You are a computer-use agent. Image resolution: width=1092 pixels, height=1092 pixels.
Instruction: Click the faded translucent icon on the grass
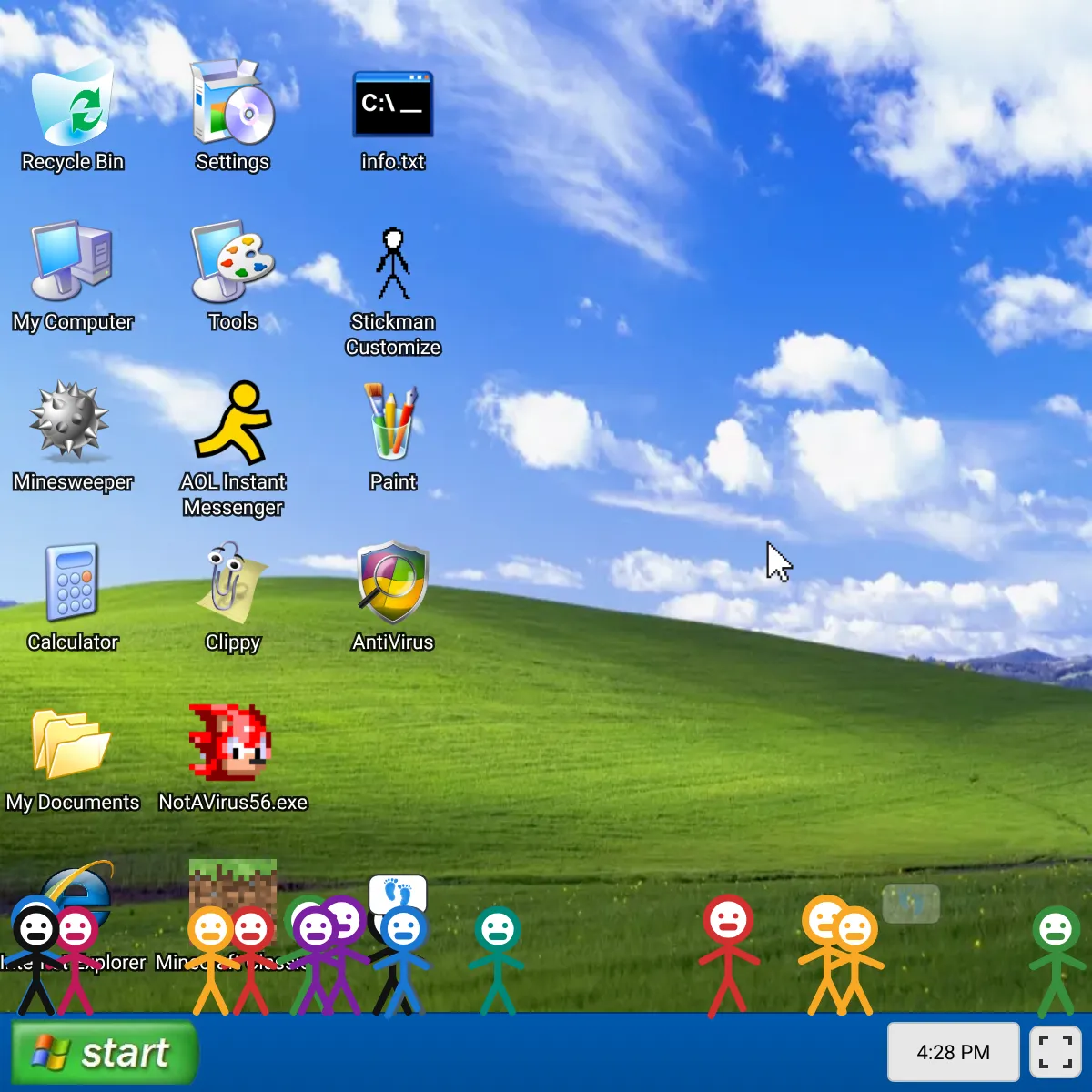click(911, 904)
